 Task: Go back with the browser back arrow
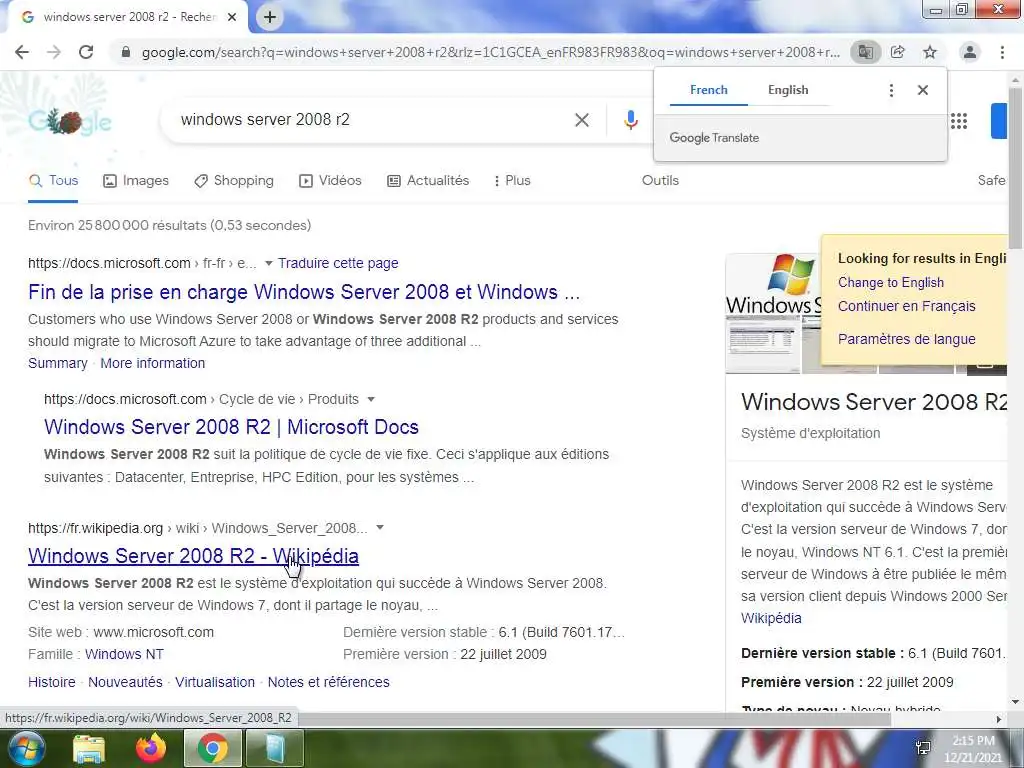[22, 52]
